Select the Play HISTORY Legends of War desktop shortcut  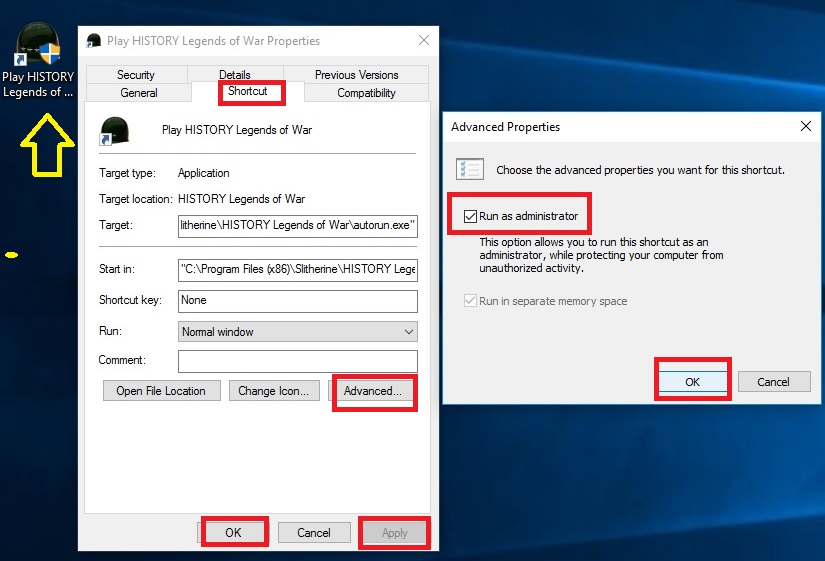coord(37,61)
